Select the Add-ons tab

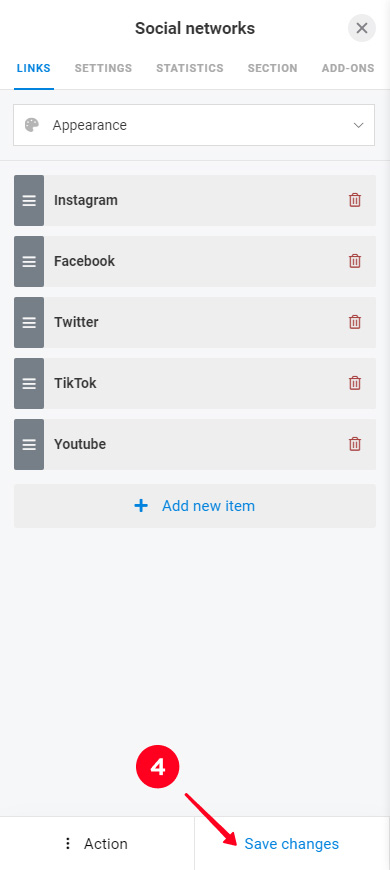click(348, 68)
